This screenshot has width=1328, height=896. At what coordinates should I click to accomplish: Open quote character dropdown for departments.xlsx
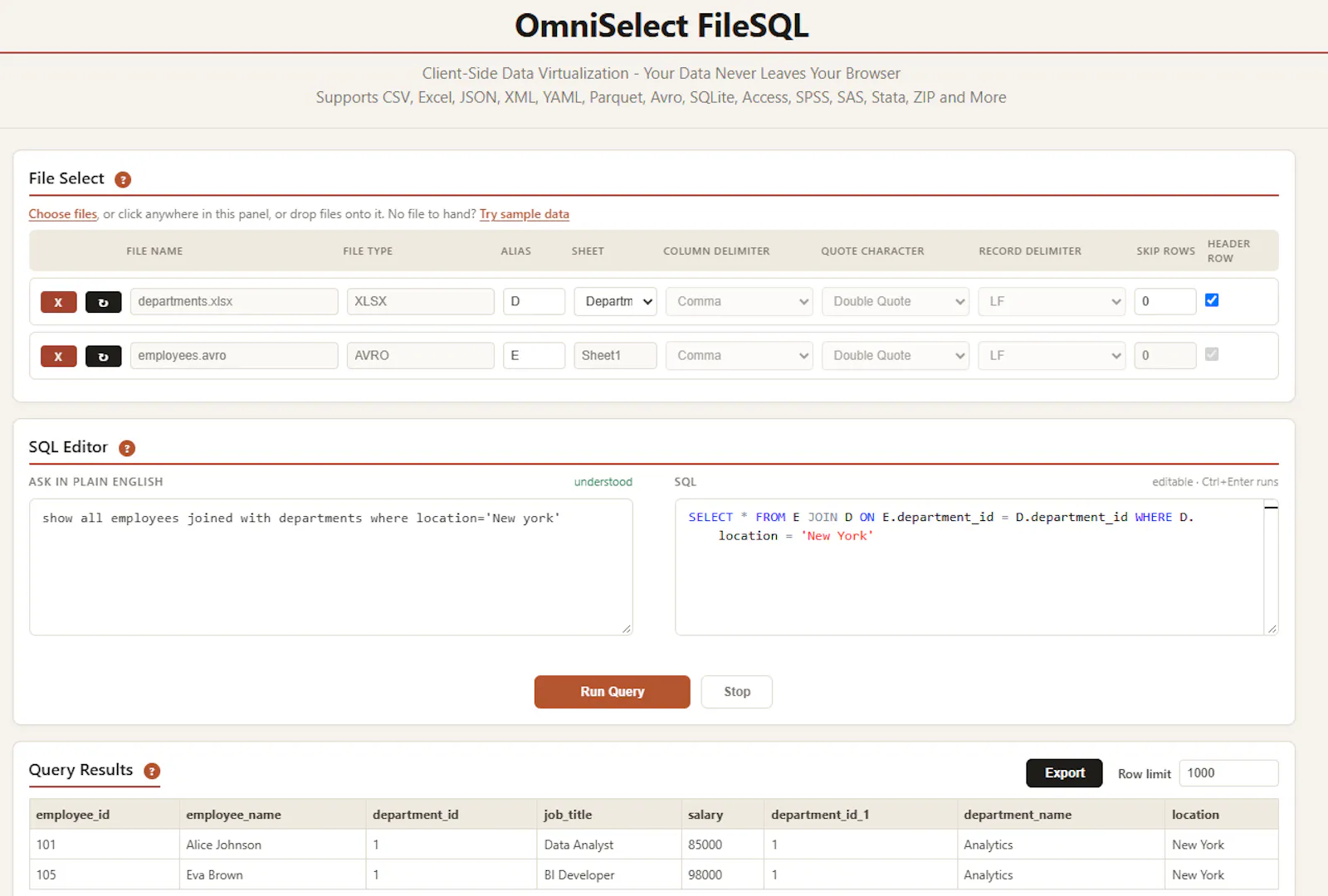coord(895,301)
